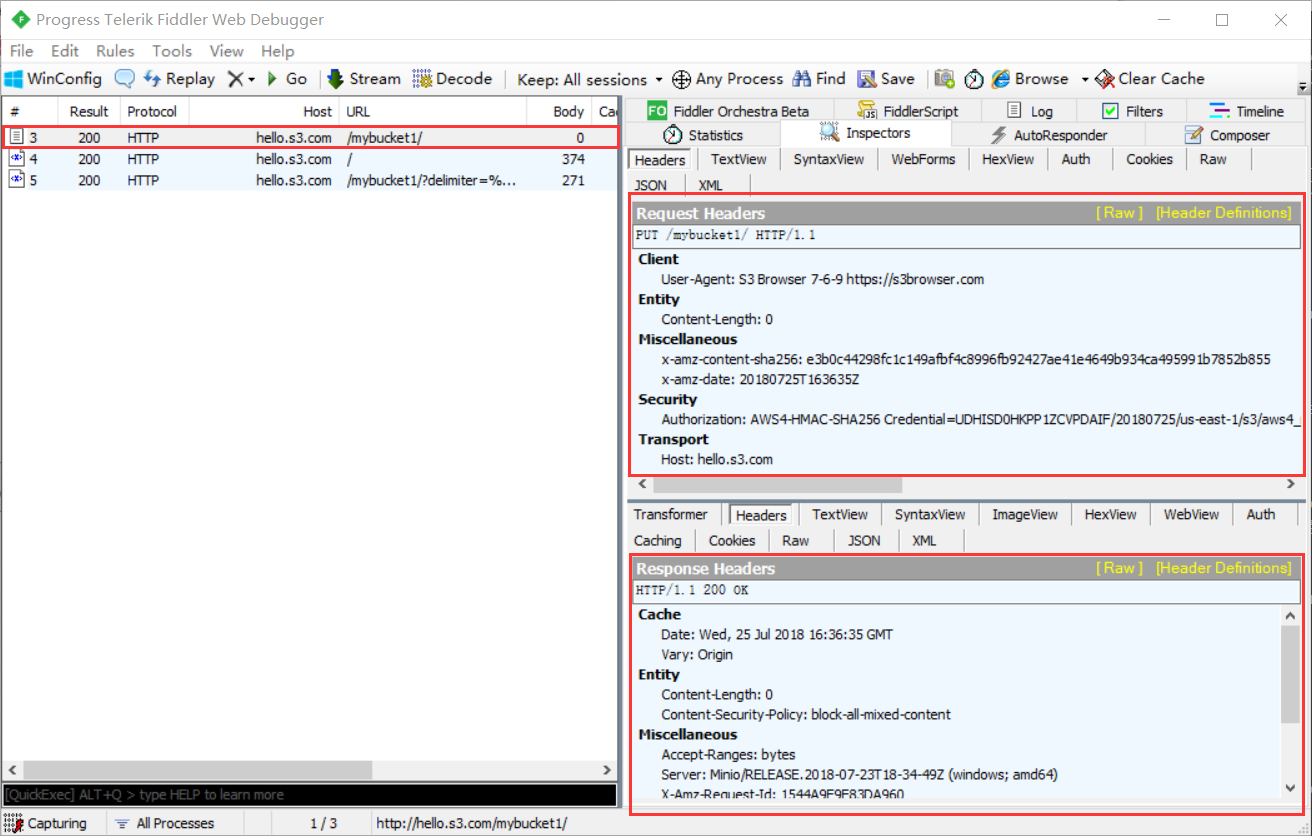
Task: Open the response Transformer tab
Action: [670, 514]
